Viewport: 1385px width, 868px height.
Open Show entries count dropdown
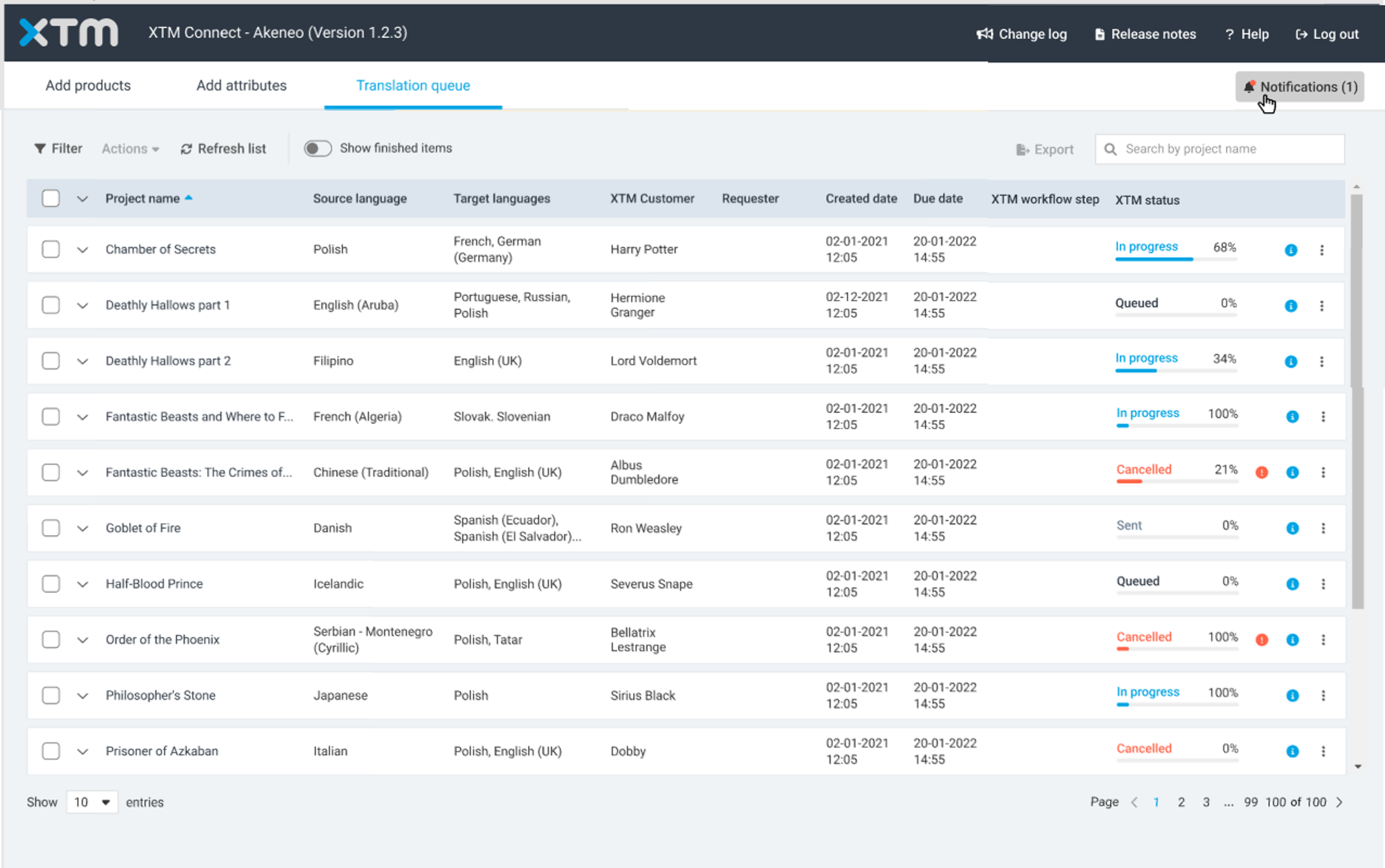pyautogui.click(x=92, y=802)
